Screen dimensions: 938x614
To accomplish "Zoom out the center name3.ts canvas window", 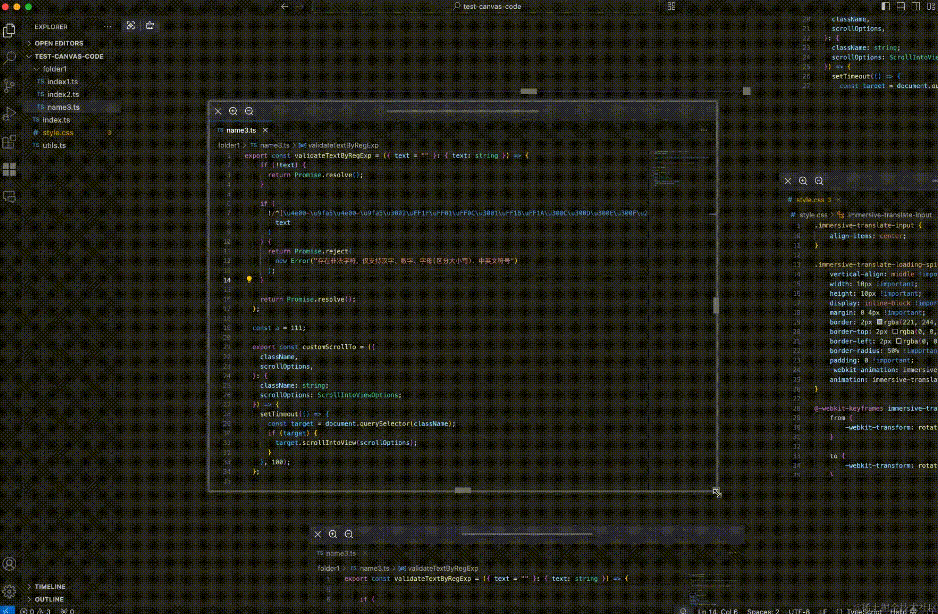I will tap(249, 111).
